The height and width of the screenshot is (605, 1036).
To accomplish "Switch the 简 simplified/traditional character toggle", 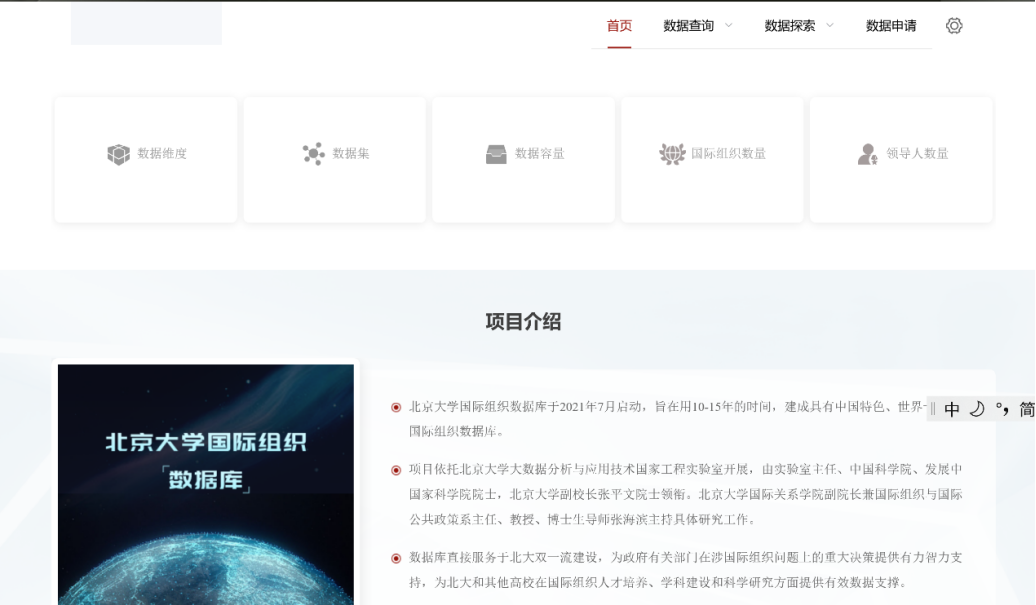I will tap(1026, 409).
